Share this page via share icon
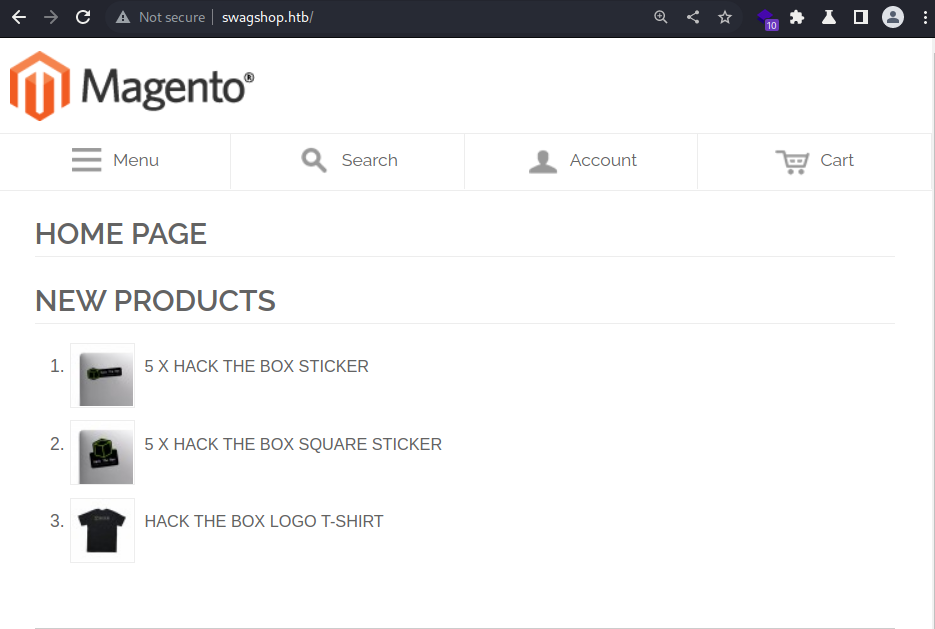935x629 pixels. pyautogui.click(x=693, y=17)
